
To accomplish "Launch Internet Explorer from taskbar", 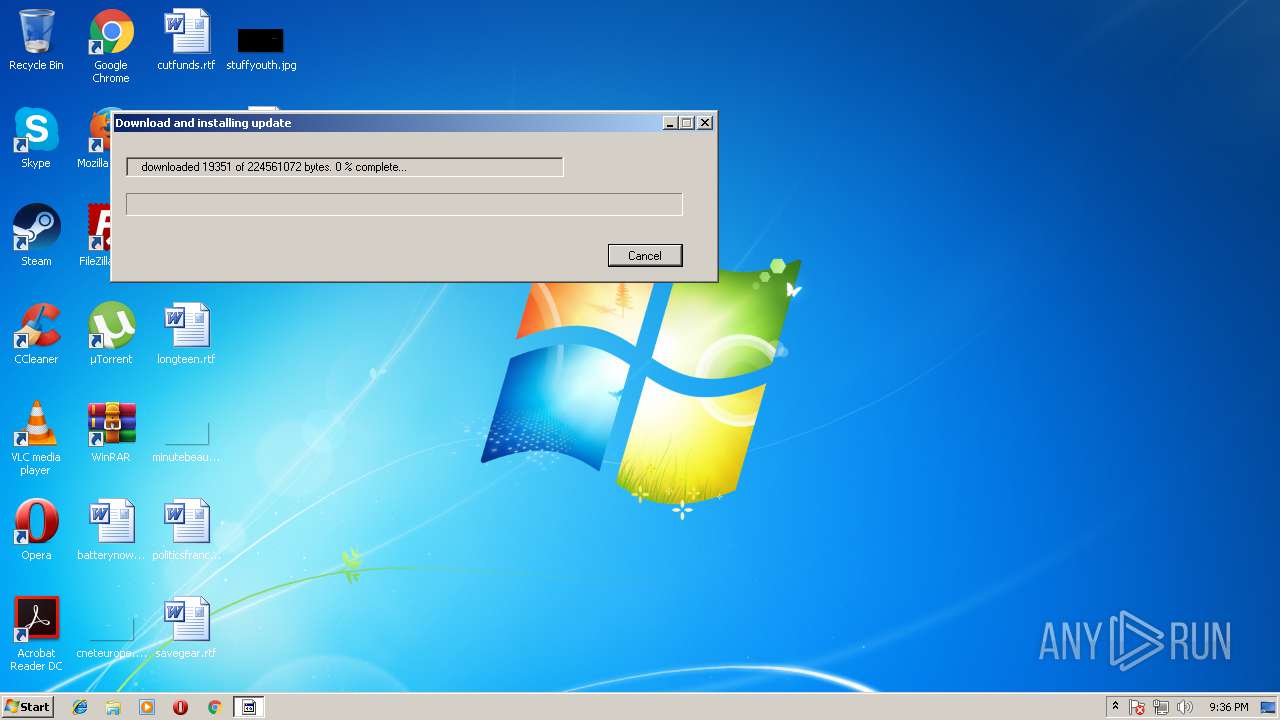I will (x=80, y=707).
